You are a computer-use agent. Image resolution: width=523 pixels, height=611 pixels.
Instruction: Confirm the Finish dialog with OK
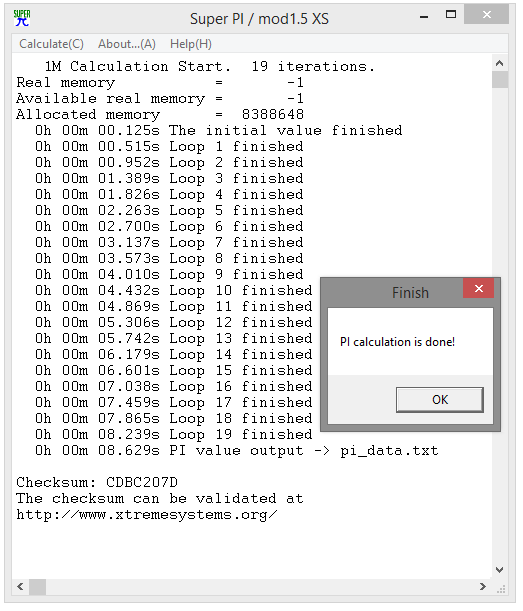point(440,399)
